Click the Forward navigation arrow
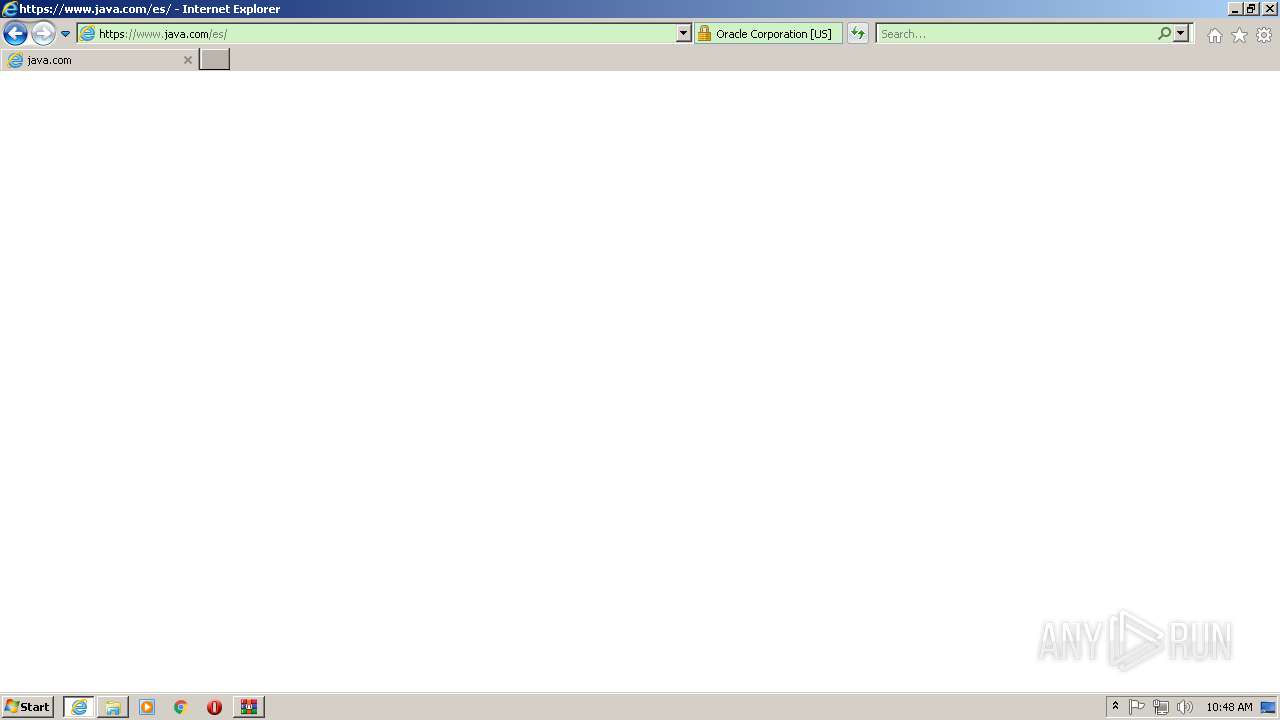 coord(43,33)
